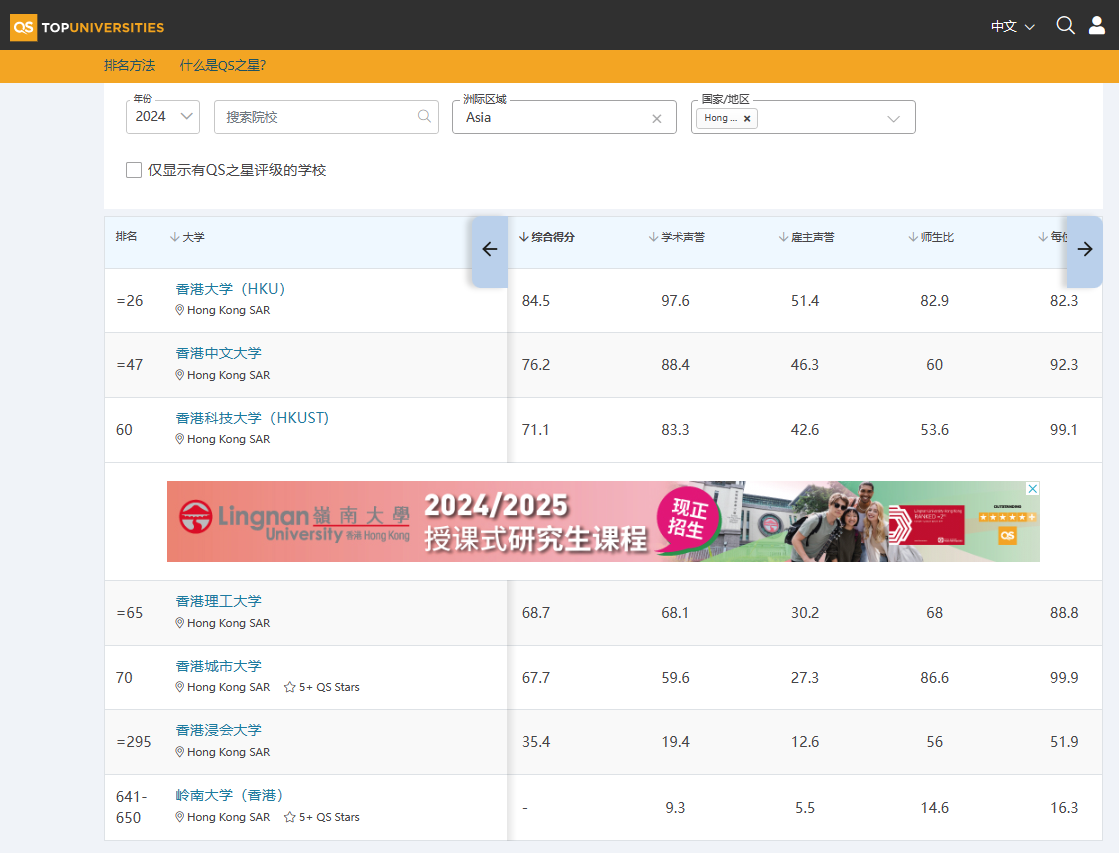1119x853 pixels.
Task: Click the magnifier inside 搜索院校 field
Action: click(x=424, y=116)
